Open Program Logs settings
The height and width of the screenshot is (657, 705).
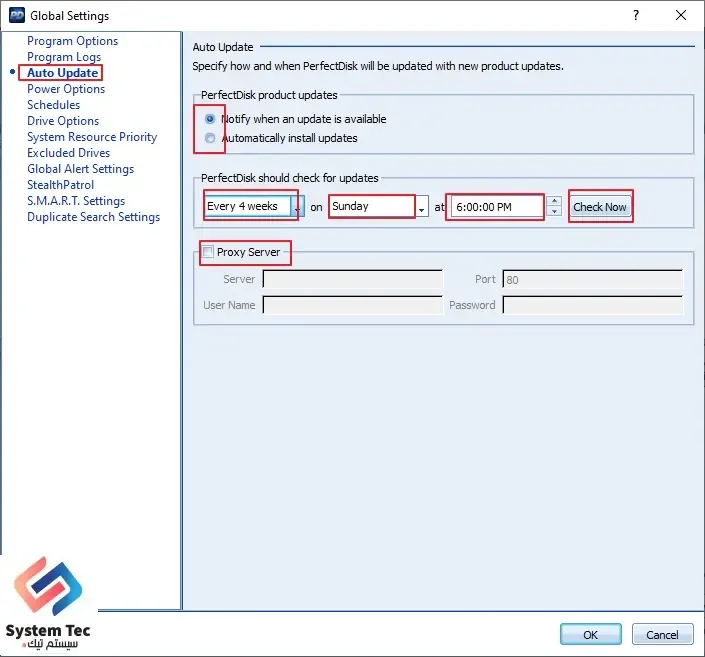64,57
